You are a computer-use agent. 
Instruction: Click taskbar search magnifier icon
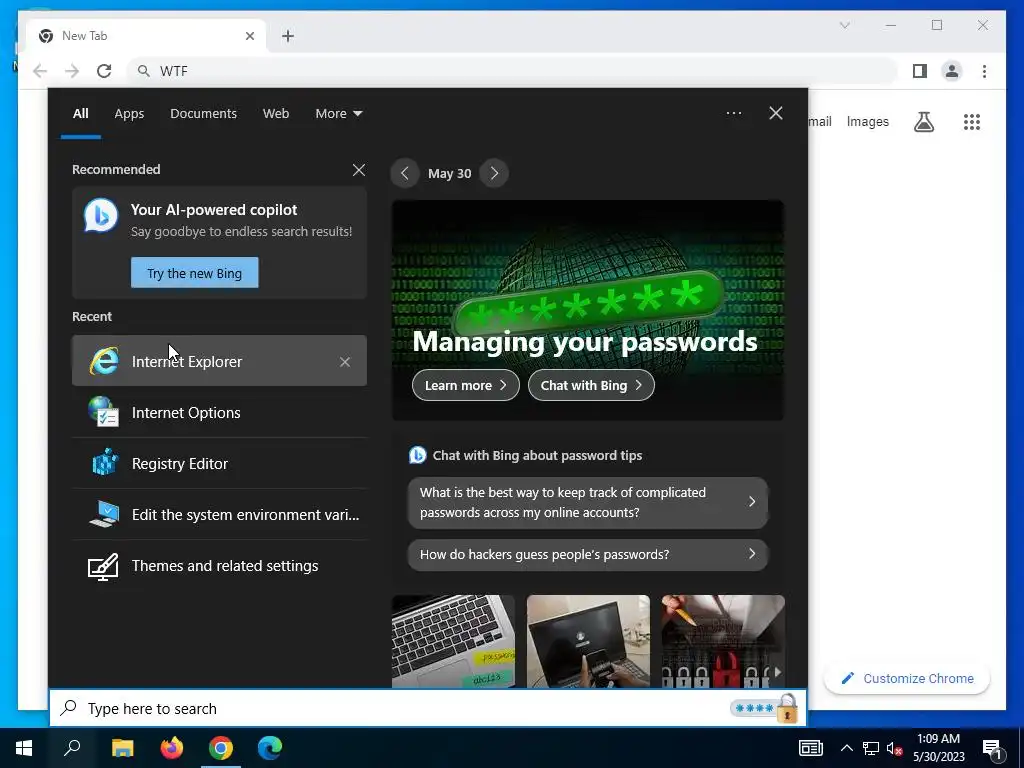pos(72,748)
